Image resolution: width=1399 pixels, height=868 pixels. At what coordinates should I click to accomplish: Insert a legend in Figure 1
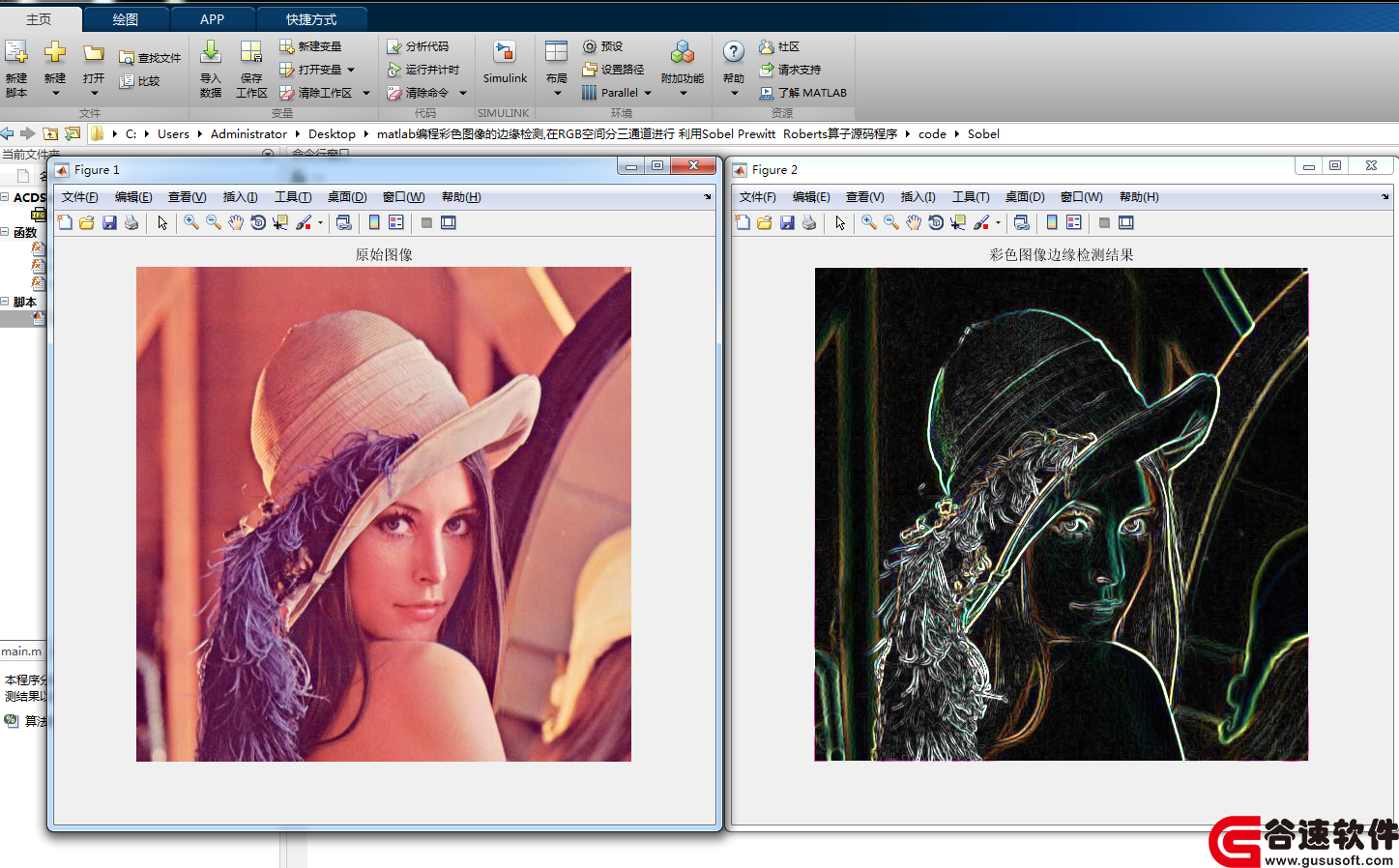click(x=396, y=222)
